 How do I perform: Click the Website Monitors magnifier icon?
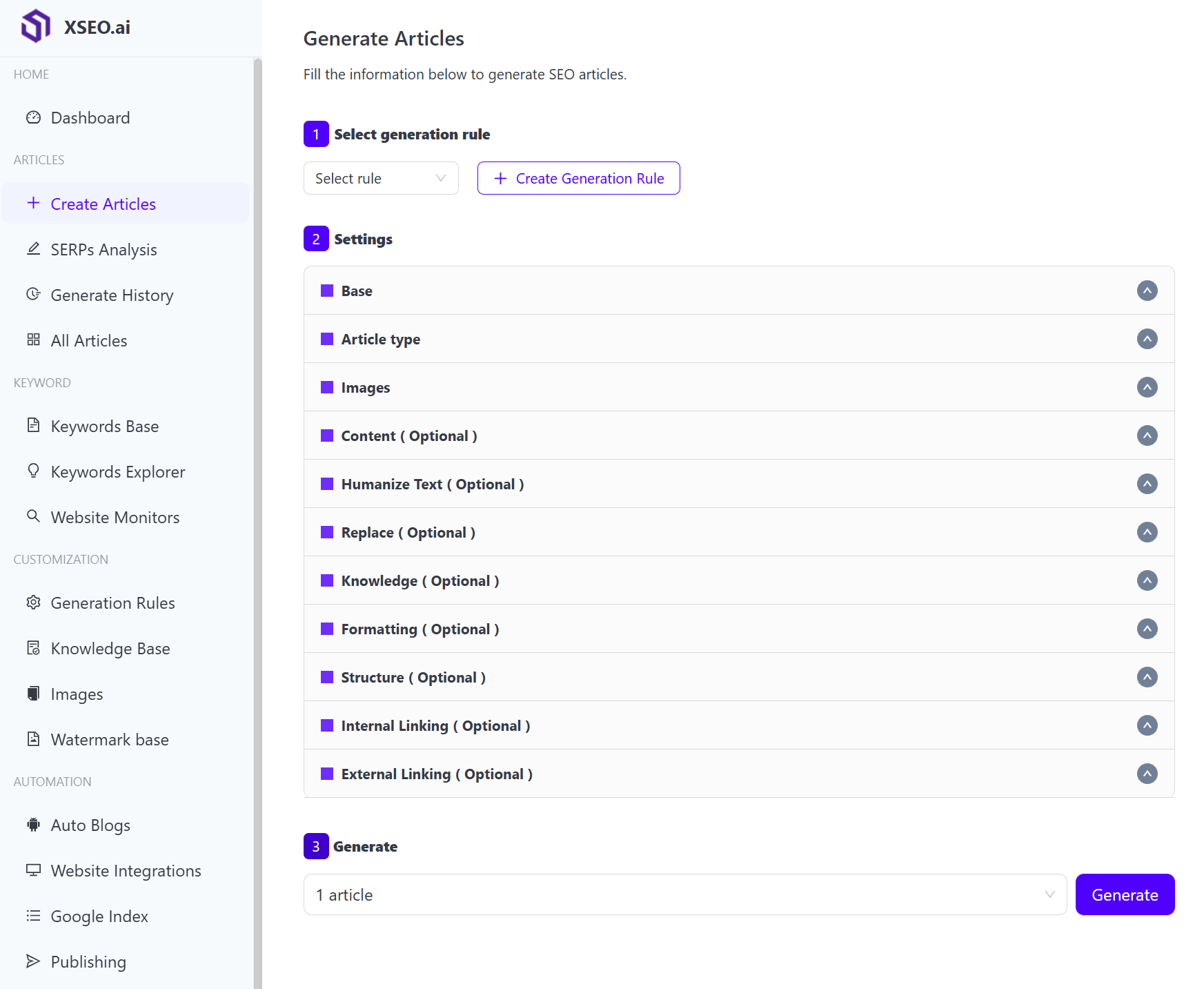[x=33, y=516]
